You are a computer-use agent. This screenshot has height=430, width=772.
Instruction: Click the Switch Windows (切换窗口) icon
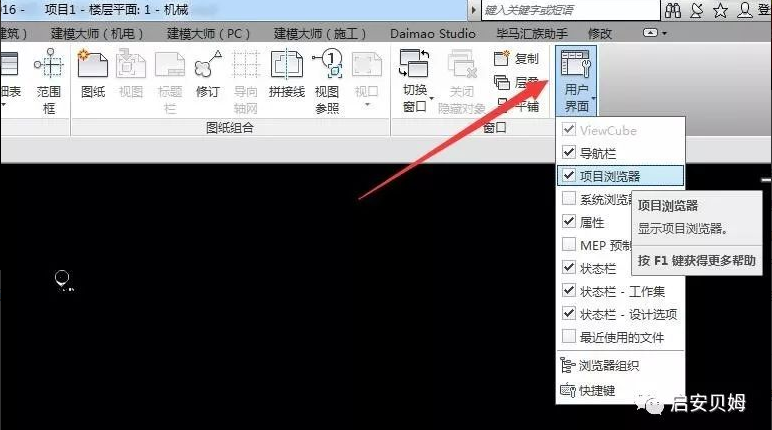pyautogui.click(x=414, y=64)
